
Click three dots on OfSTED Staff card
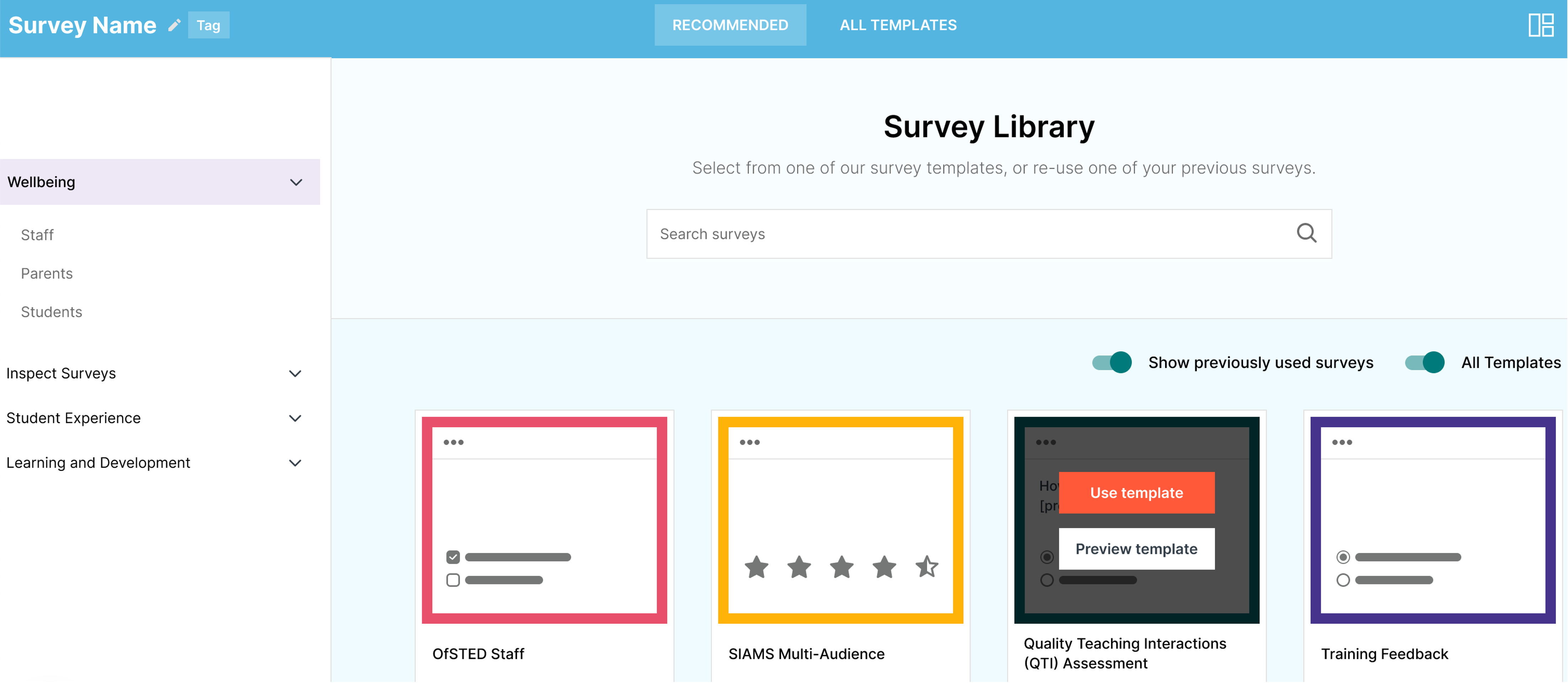click(453, 443)
